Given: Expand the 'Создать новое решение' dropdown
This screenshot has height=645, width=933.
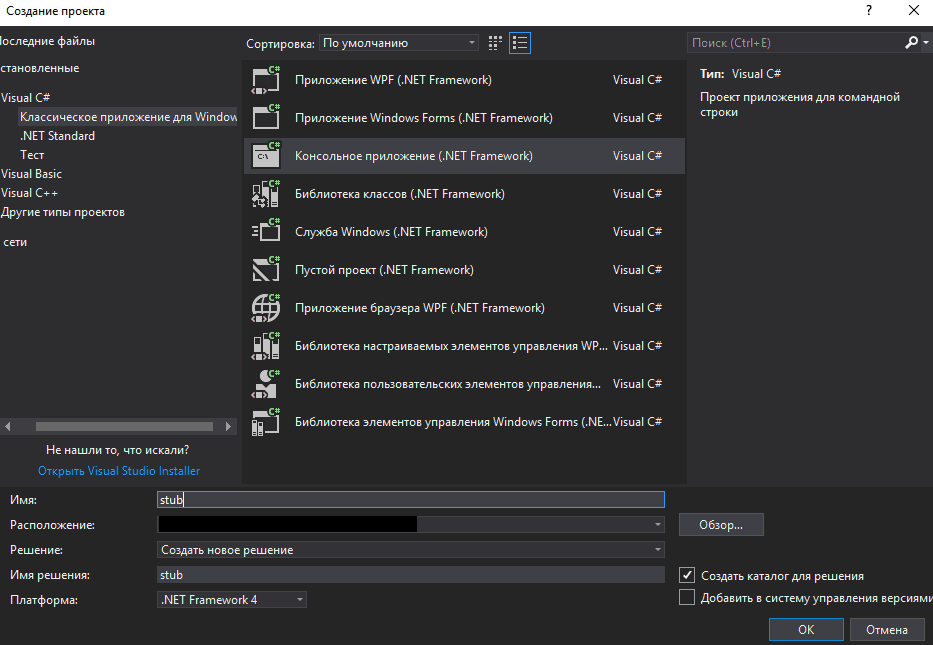Looking at the screenshot, I should coord(411,550).
